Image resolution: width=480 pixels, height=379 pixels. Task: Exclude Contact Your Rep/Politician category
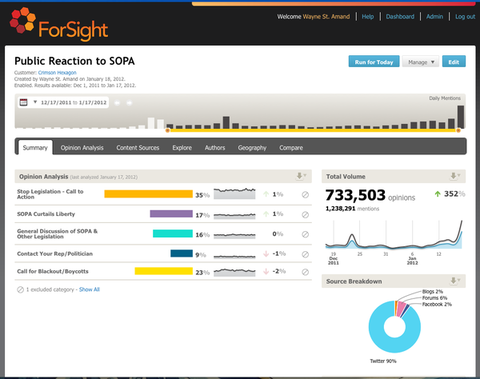(x=305, y=254)
